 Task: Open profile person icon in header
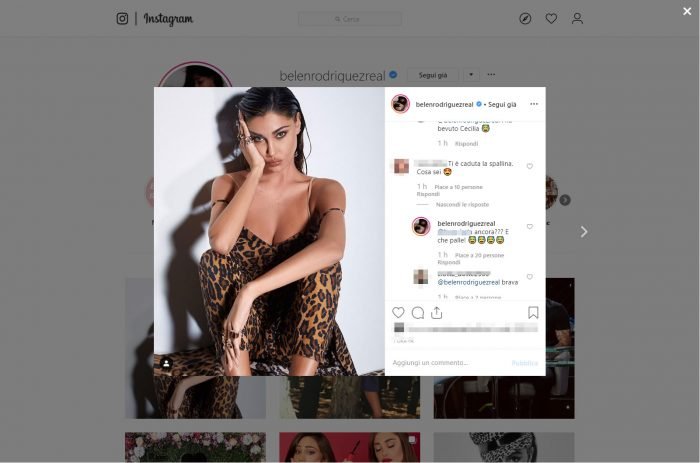tap(577, 18)
